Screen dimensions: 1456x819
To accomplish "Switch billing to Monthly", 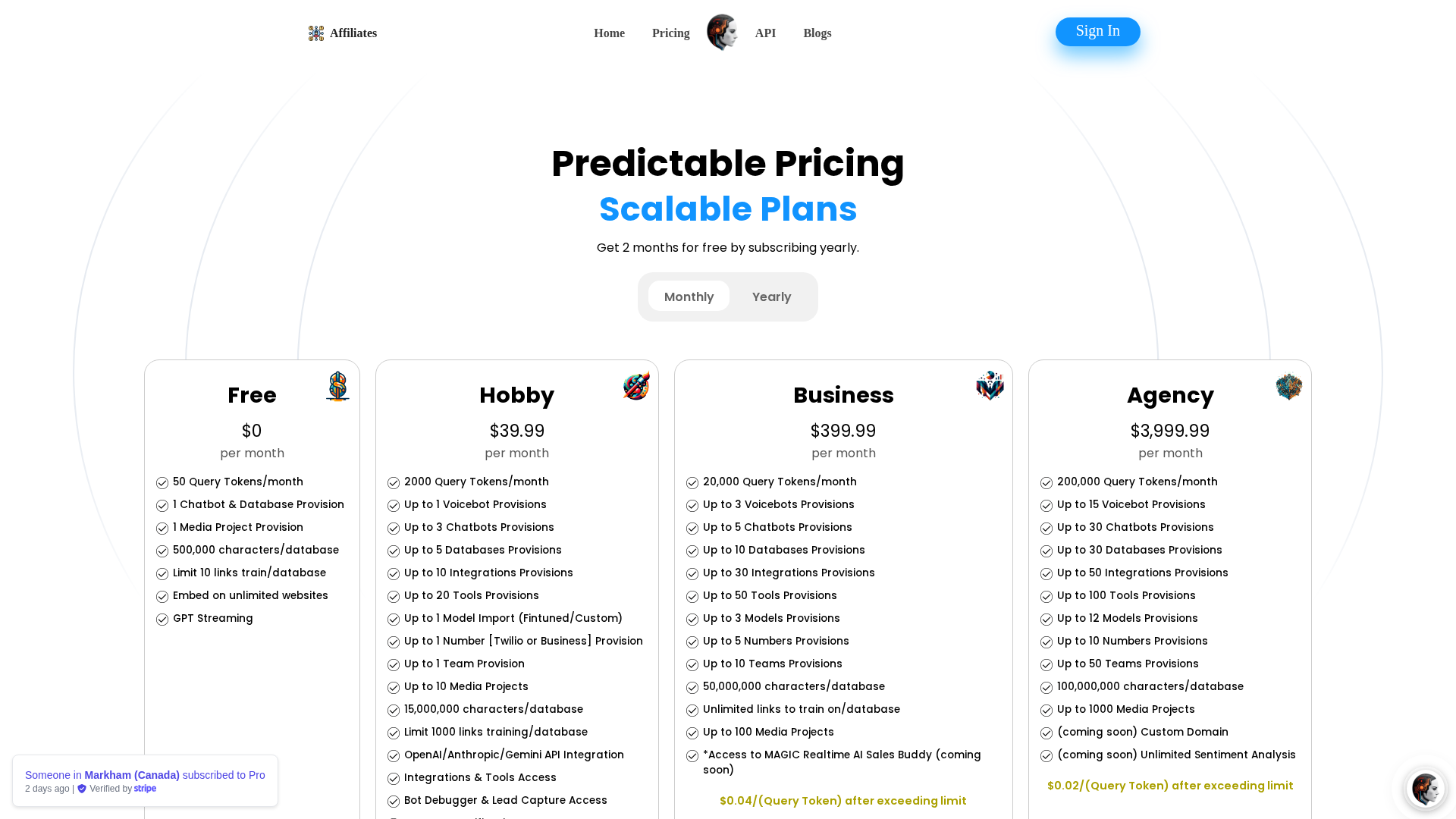I will point(689,297).
